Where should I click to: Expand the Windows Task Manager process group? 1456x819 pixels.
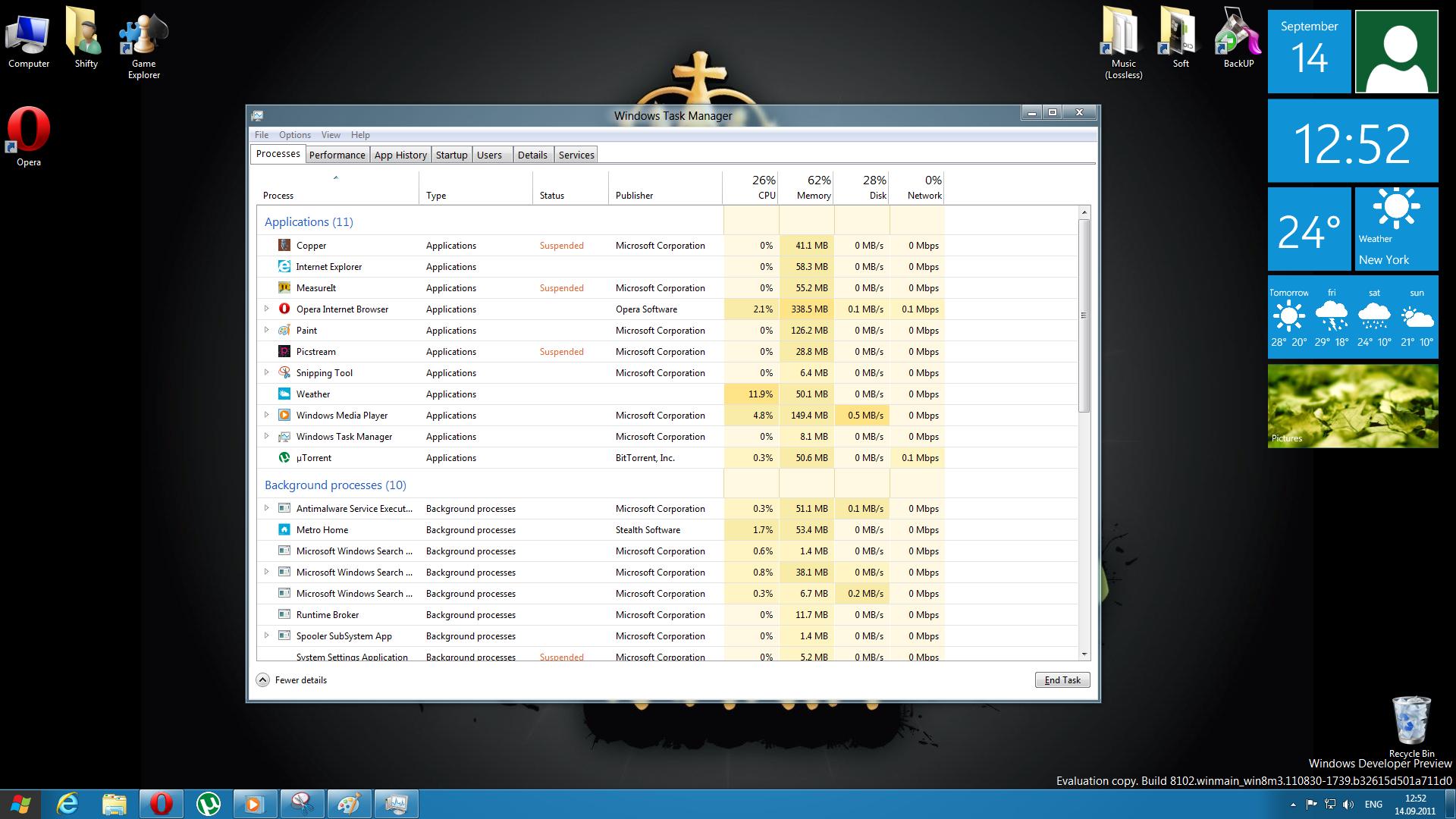[x=266, y=436]
